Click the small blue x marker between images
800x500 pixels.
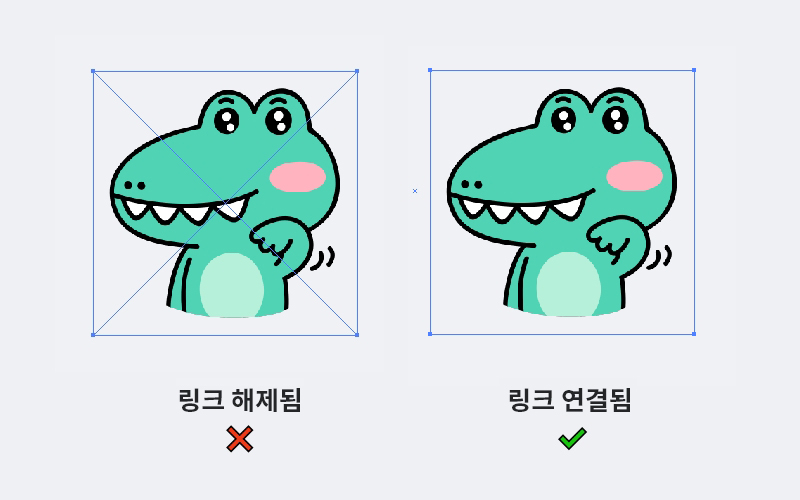[415, 191]
